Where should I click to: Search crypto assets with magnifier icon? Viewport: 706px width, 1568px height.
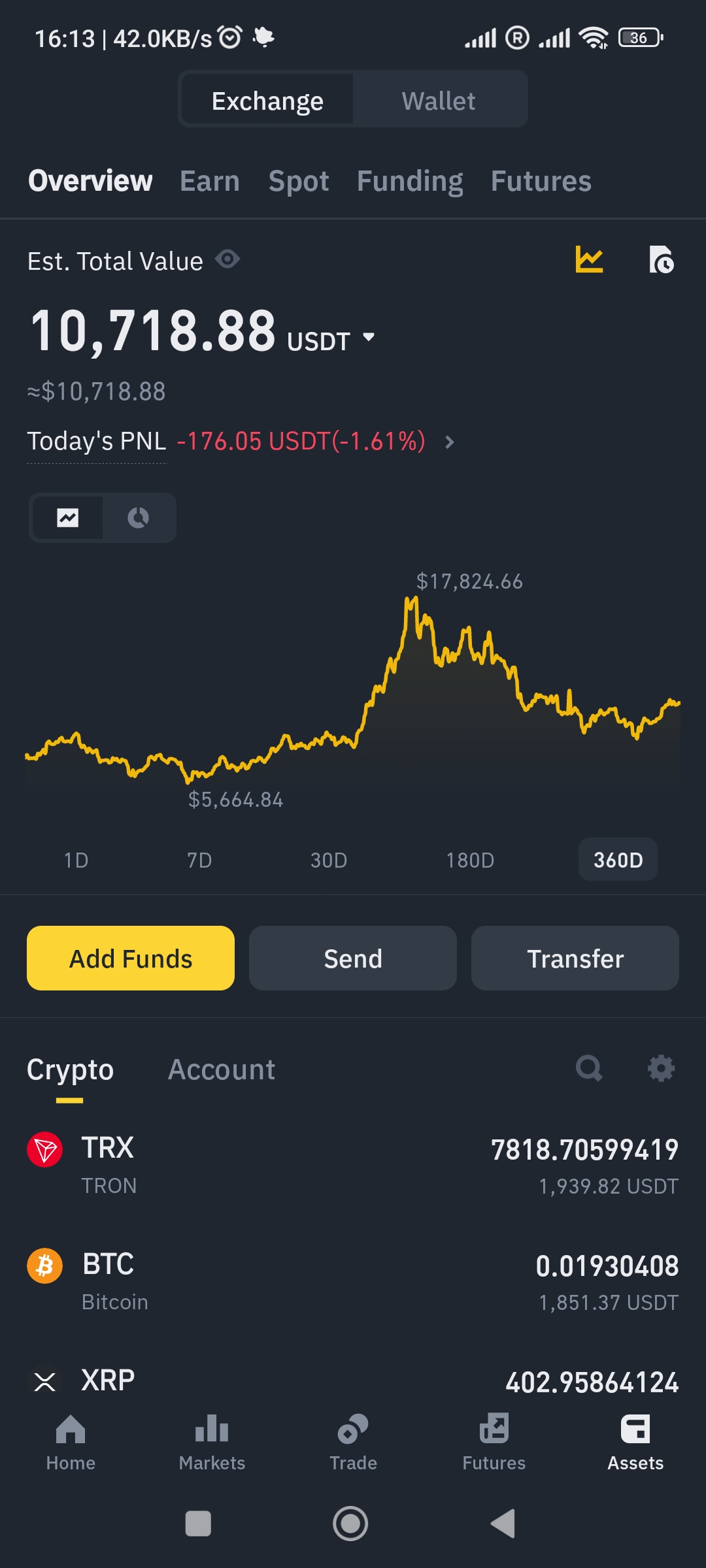click(588, 1069)
